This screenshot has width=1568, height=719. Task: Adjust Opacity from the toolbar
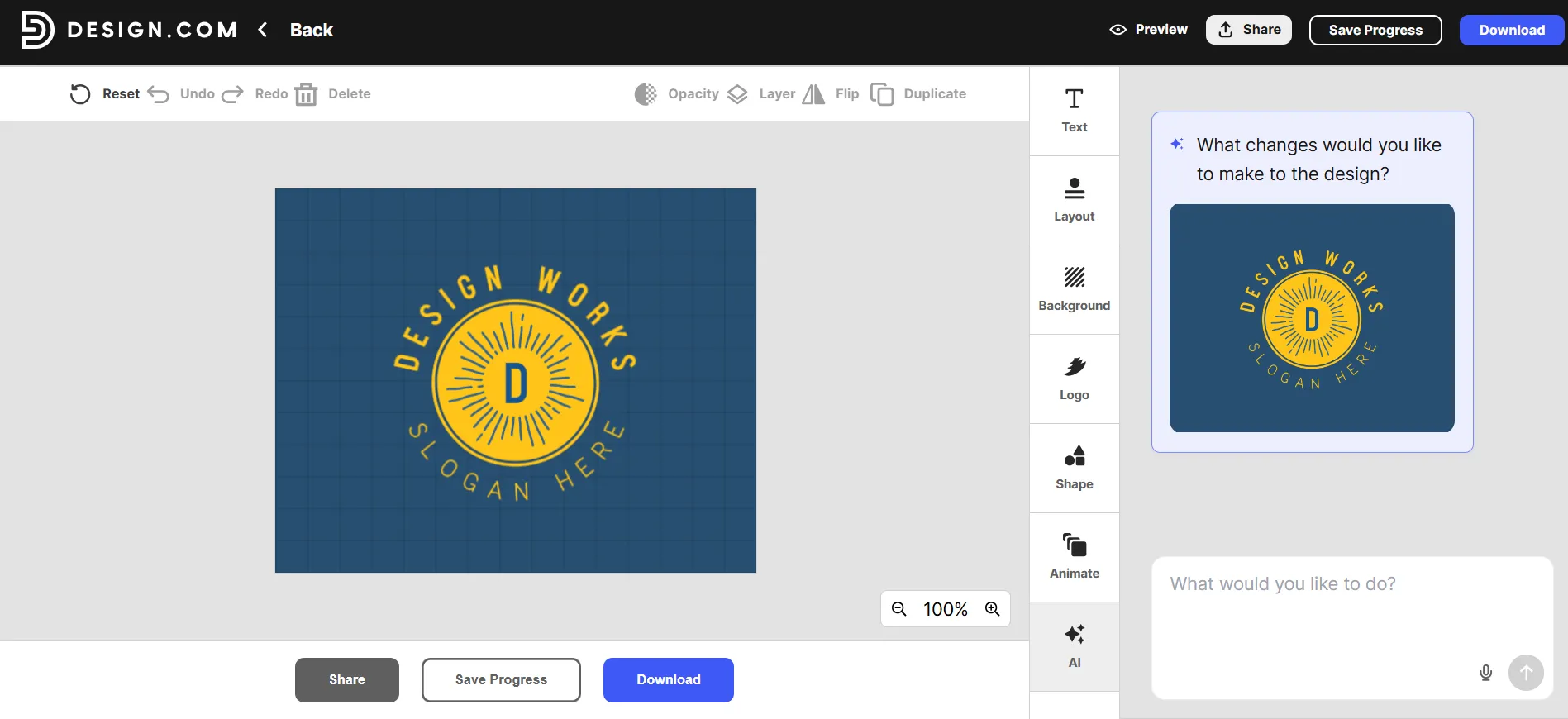pos(677,94)
